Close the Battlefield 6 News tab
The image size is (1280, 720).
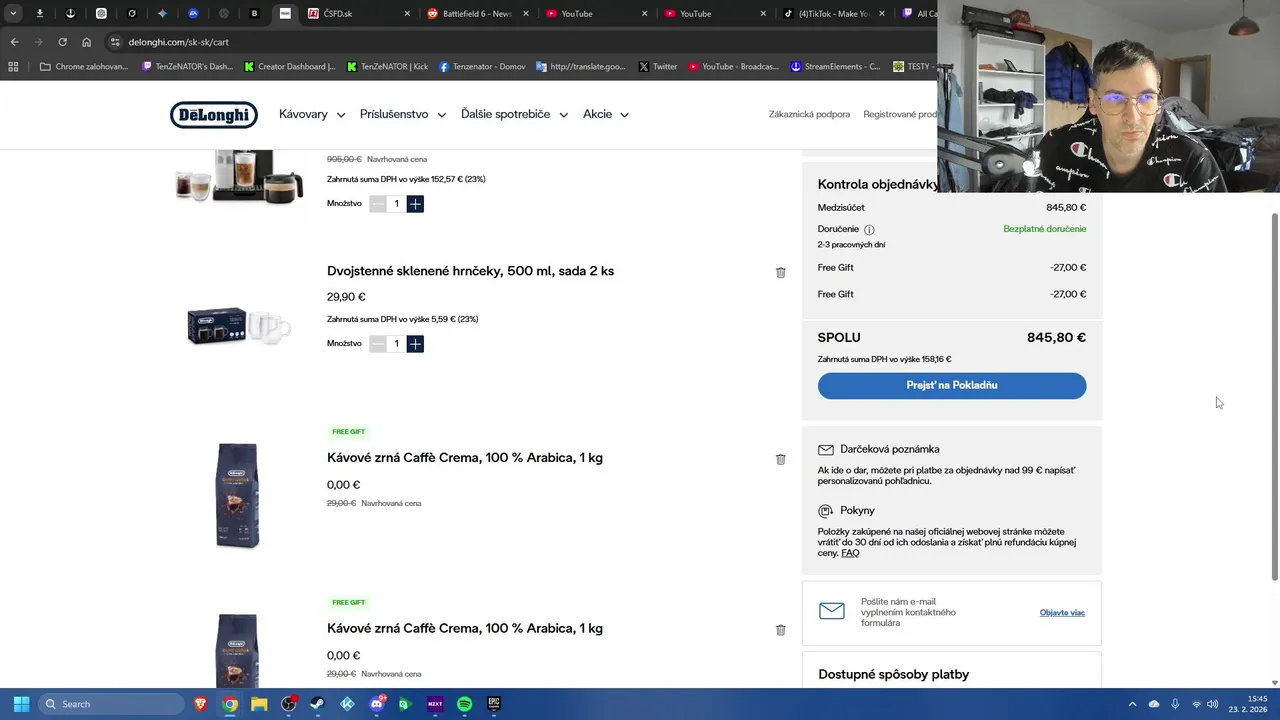[526, 13]
